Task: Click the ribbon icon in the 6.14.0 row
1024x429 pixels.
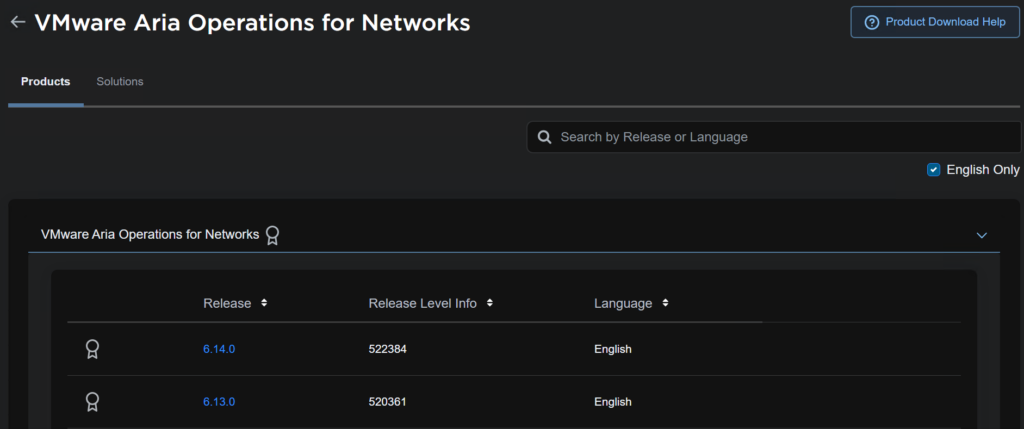Action: pos(92,349)
